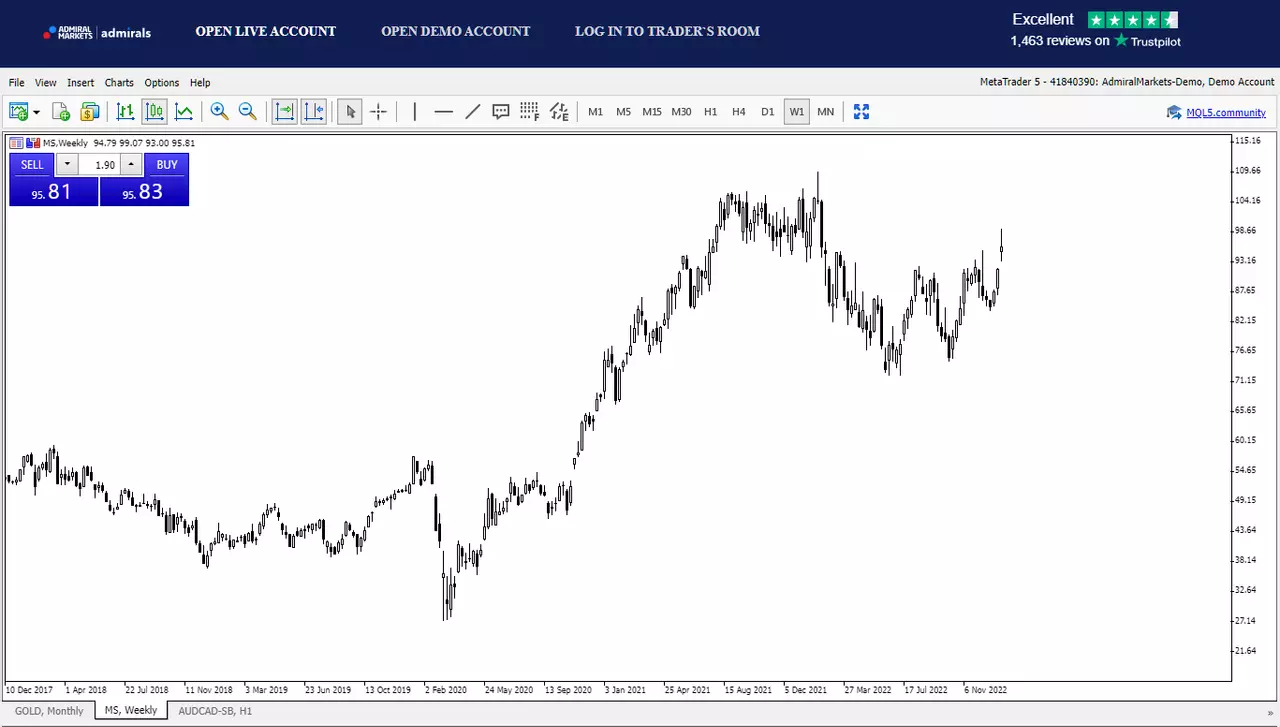Switch to the GOLD, Monthly tab
The image size is (1280, 727).
pyautogui.click(x=49, y=710)
